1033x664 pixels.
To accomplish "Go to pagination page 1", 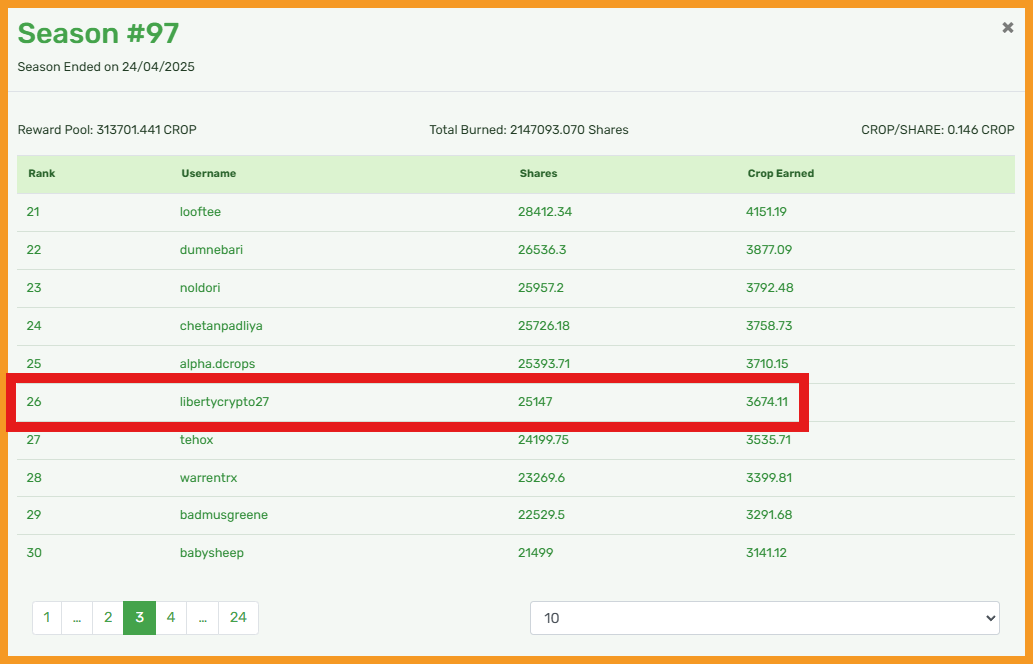I will pos(47,618).
